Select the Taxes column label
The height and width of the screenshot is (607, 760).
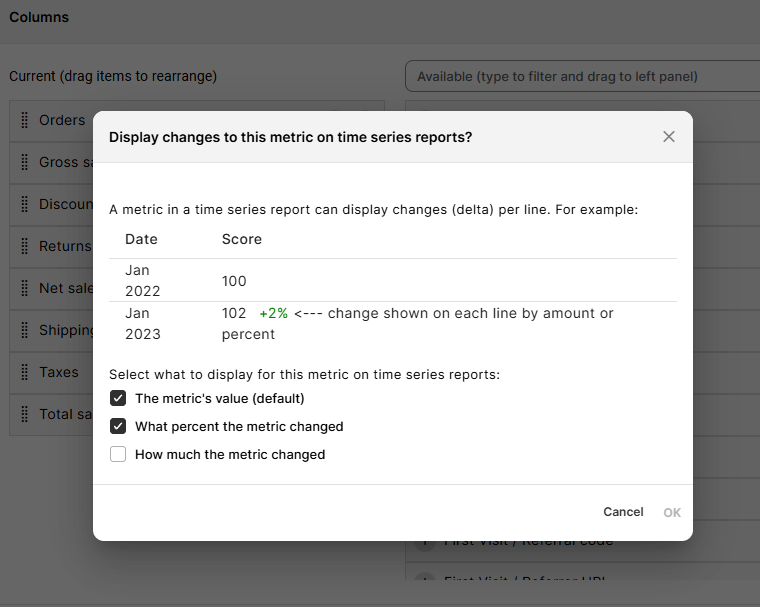tap(59, 372)
